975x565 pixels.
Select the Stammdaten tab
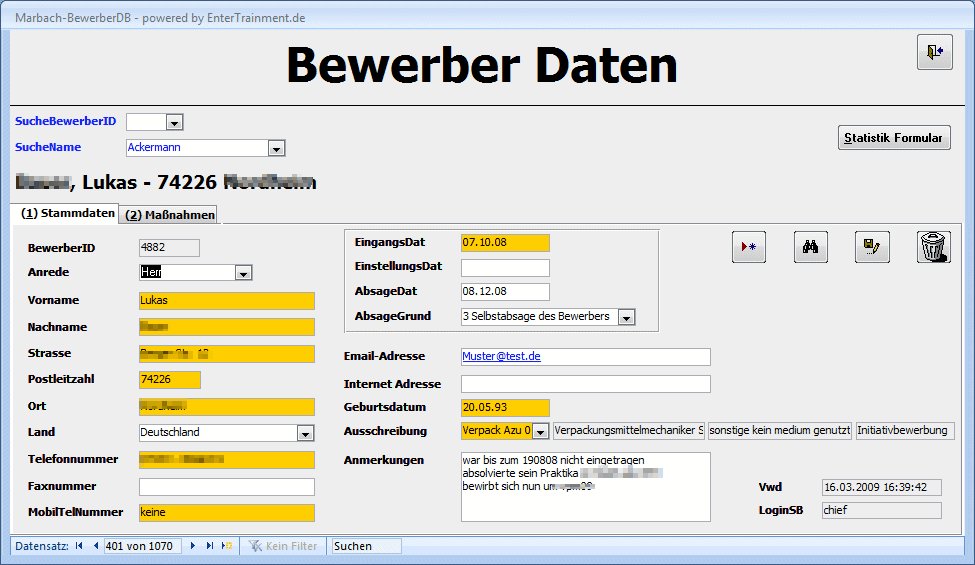click(x=68, y=213)
